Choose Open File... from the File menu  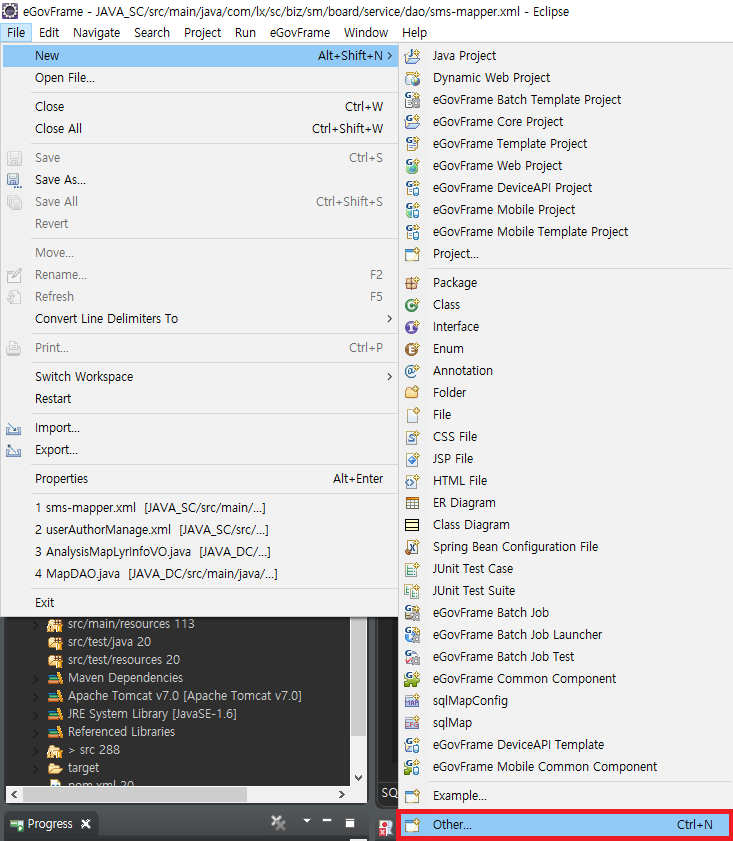click(x=199, y=78)
